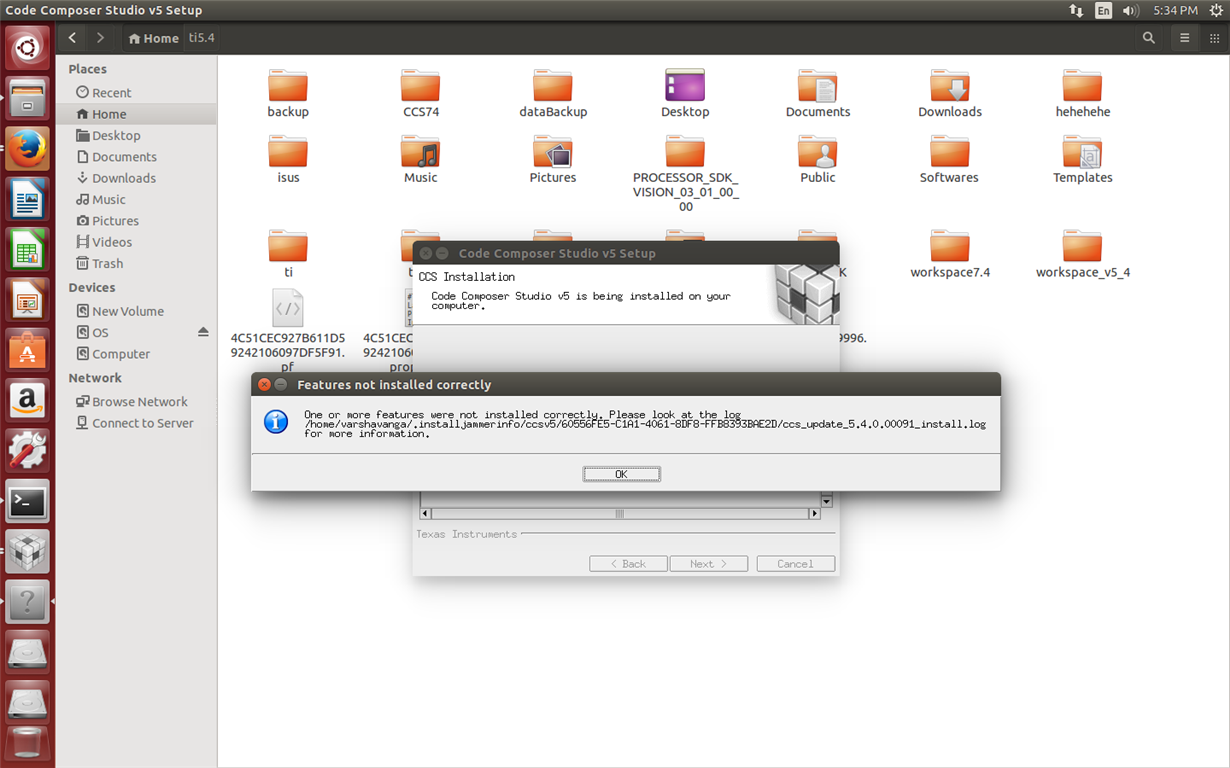Select Computer under Devices
The image size is (1230, 768).
137,354
